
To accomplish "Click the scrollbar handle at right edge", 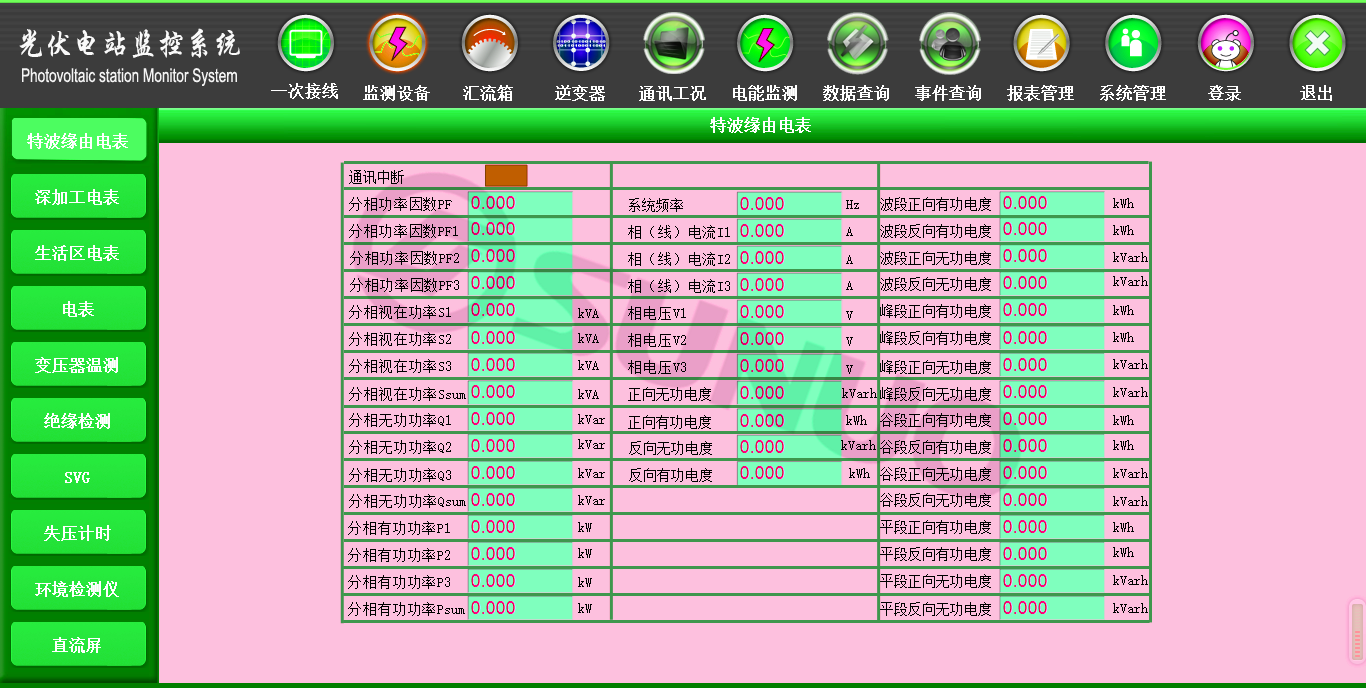I will point(1356,631).
